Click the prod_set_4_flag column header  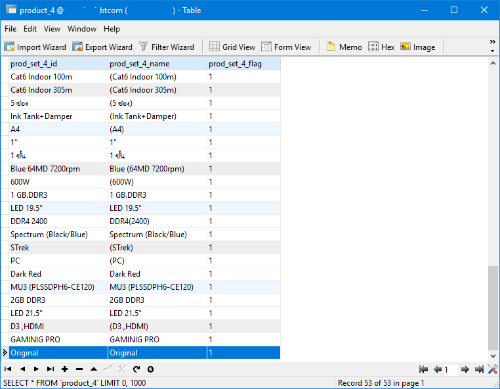pos(244,64)
